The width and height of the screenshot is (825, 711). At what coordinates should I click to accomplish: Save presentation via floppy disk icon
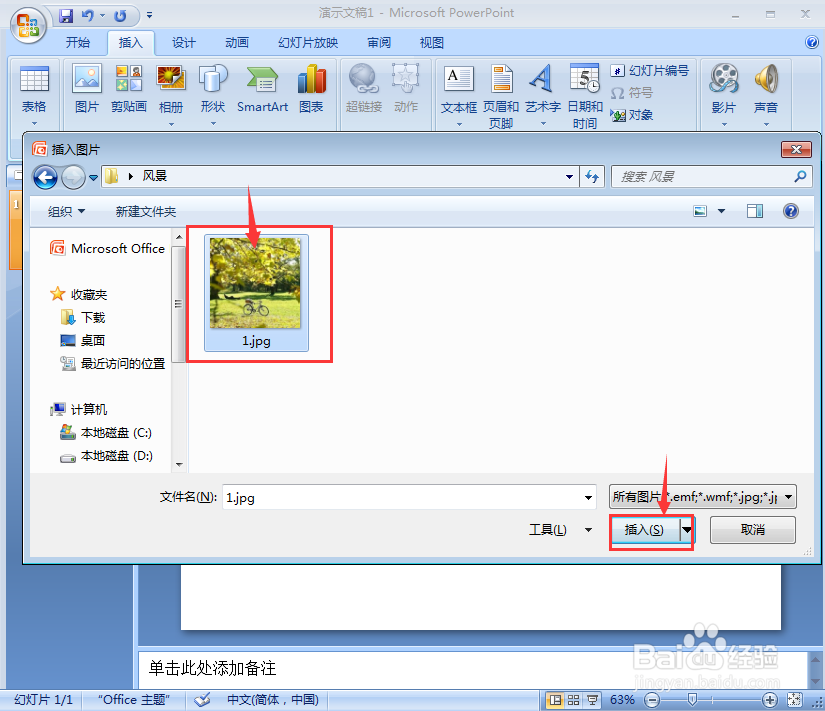click(66, 16)
